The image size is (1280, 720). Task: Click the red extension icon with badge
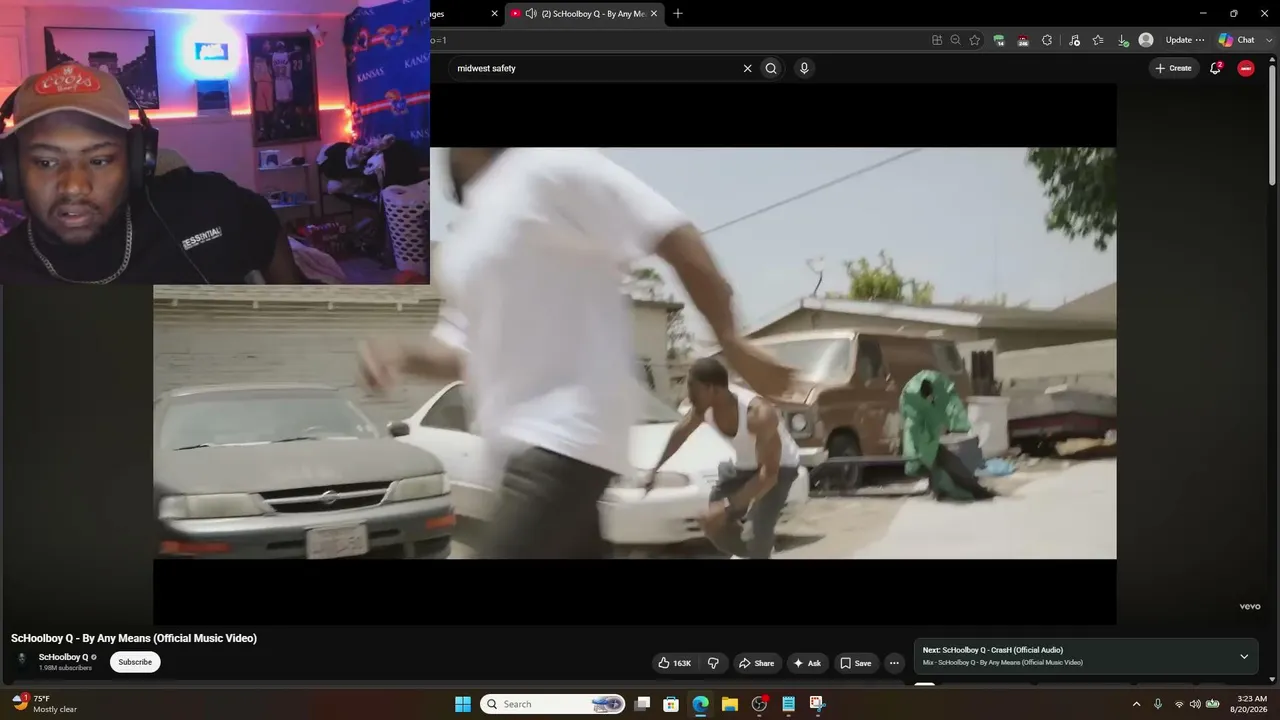point(1023,40)
